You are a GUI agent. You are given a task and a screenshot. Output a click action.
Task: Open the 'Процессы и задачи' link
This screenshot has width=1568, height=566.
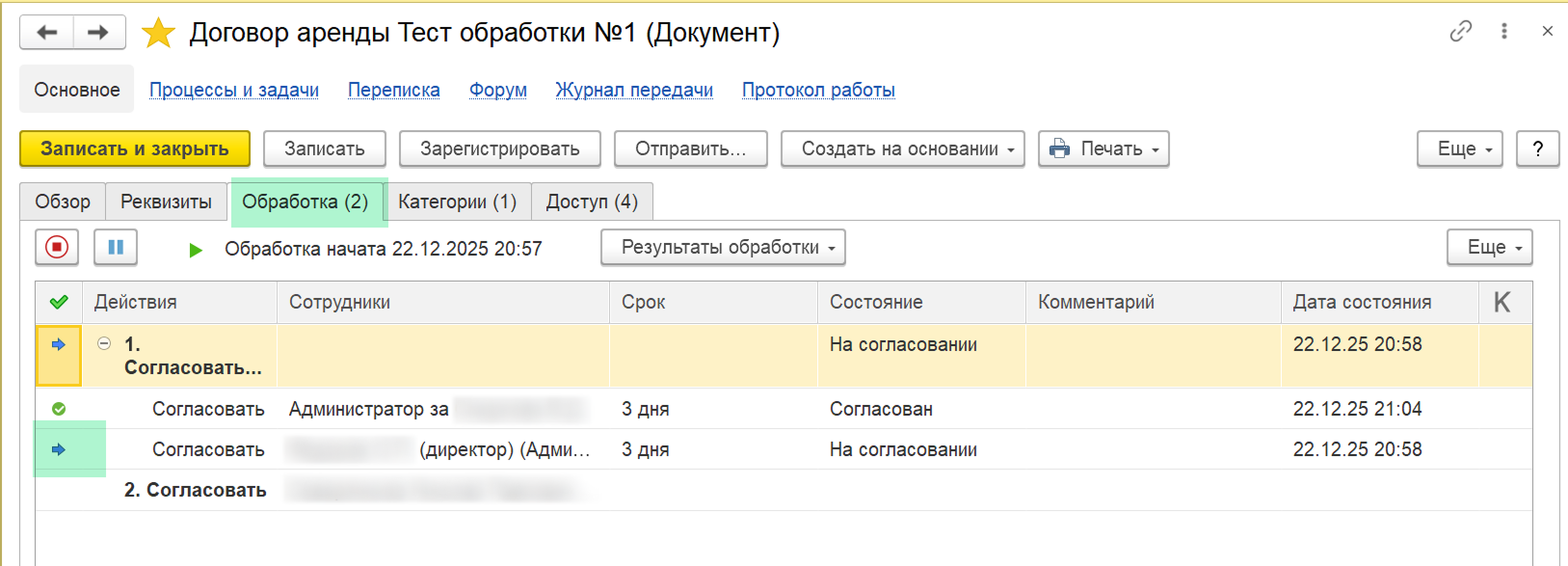click(234, 91)
